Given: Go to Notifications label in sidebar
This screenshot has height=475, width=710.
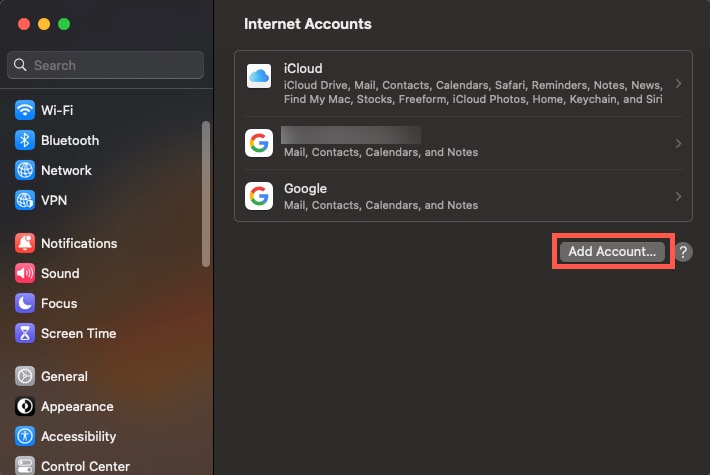Looking at the screenshot, I should [x=79, y=243].
